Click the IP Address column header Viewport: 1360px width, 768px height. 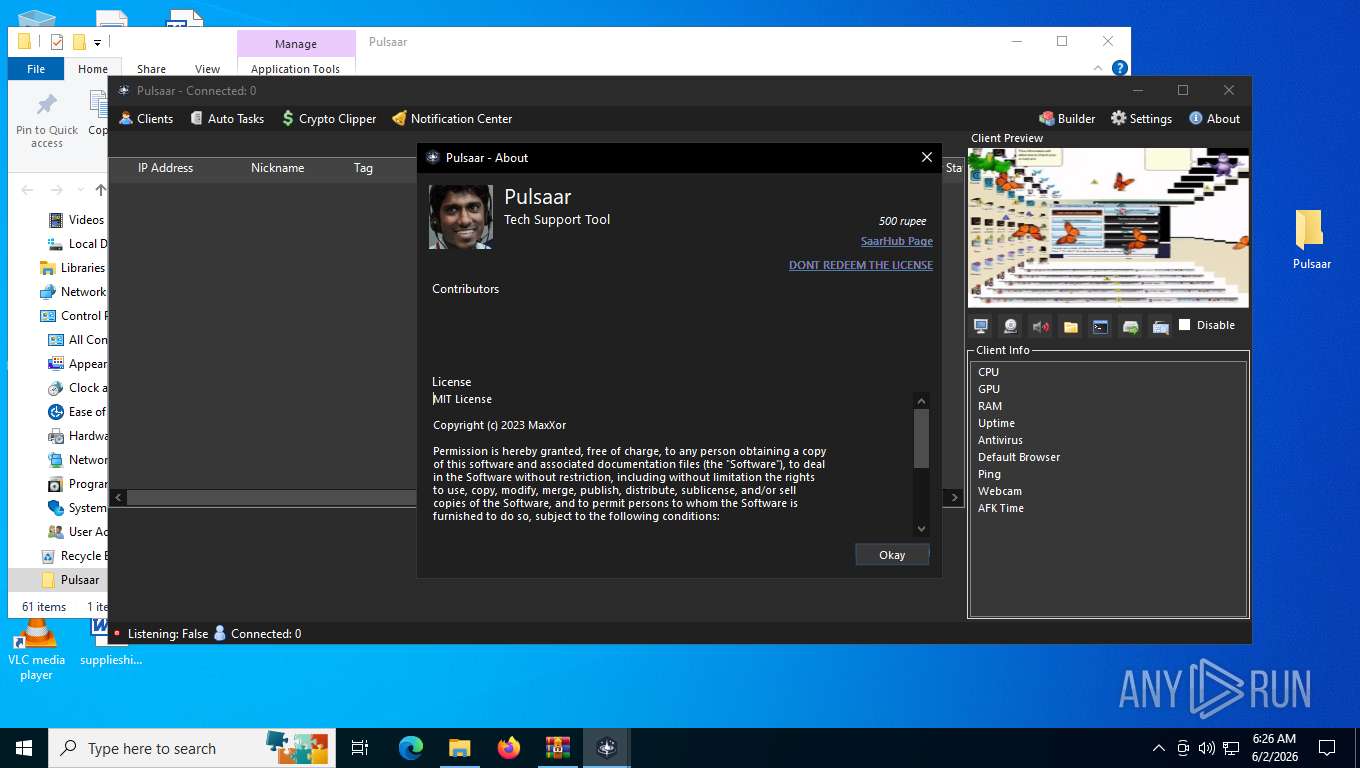click(x=166, y=168)
